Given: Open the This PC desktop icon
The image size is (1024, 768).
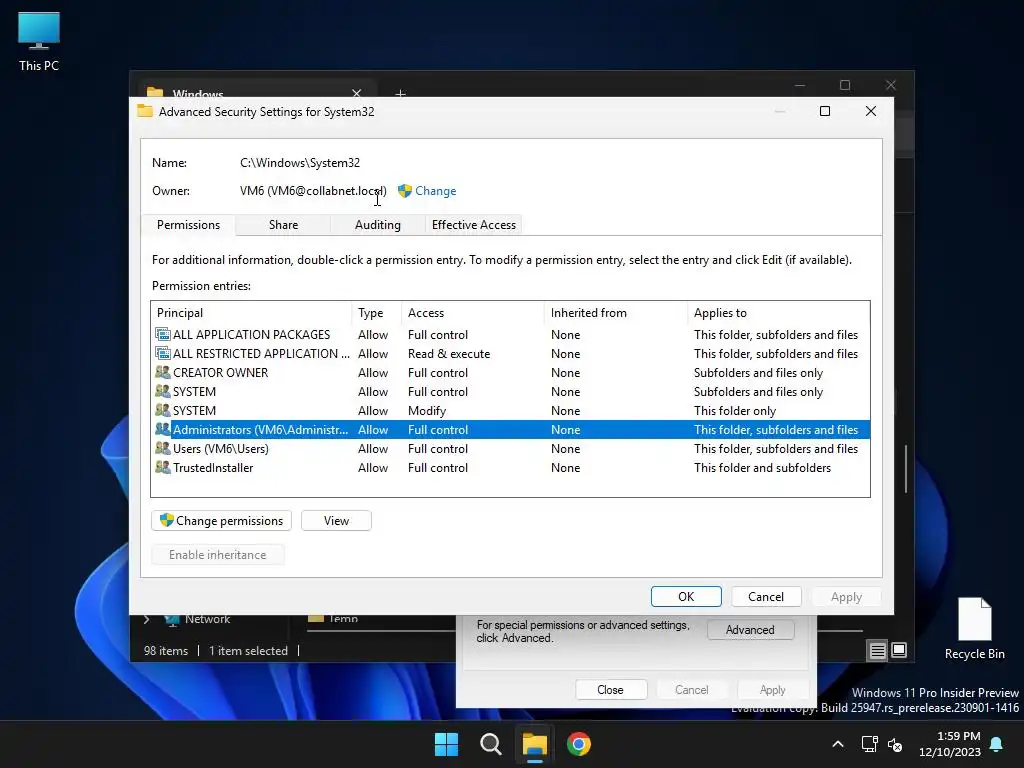Looking at the screenshot, I should tap(39, 42).
